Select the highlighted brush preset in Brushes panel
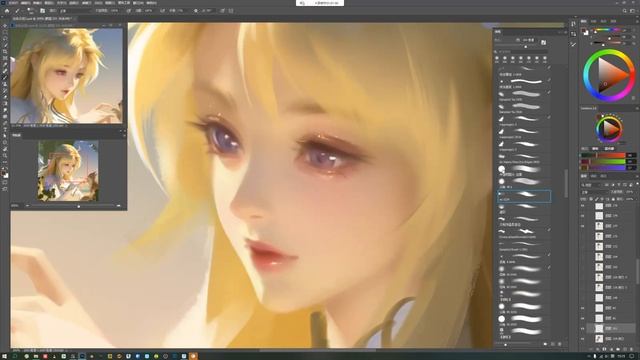Image resolution: width=640 pixels, height=360 pixels. click(x=524, y=196)
